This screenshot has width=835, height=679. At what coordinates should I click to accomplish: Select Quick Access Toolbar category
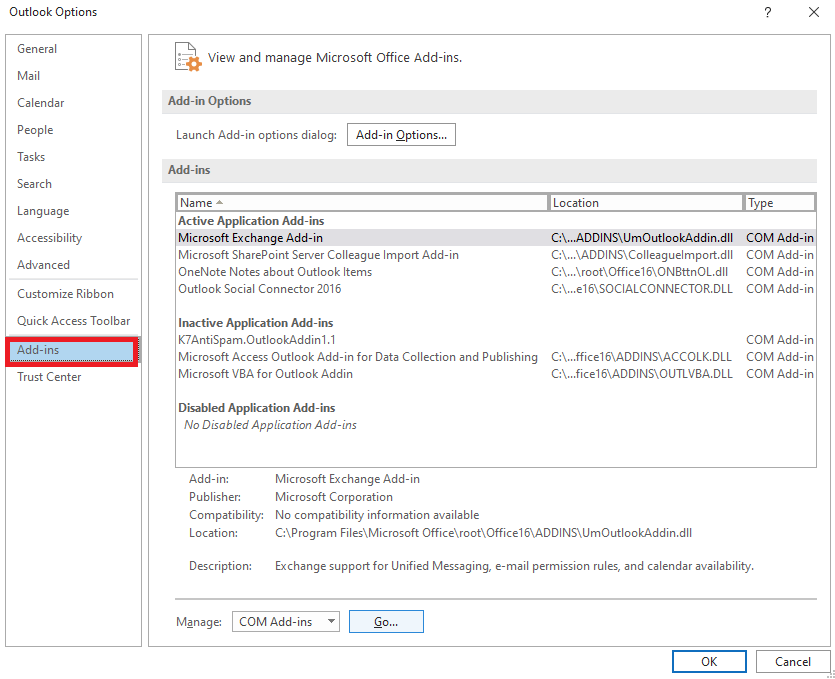pyautogui.click(x=73, y=321)
